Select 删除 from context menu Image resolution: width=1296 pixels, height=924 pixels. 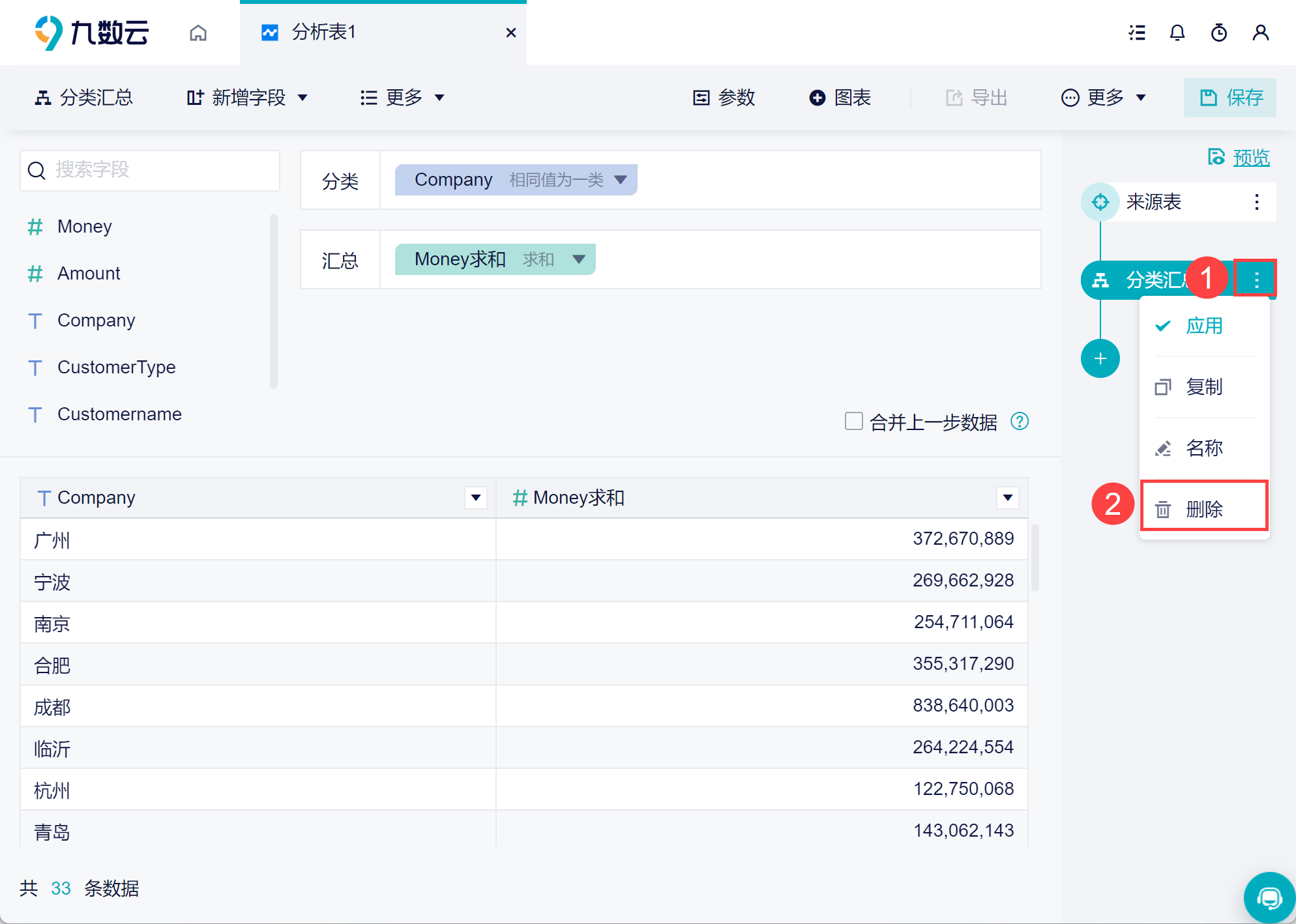click(1203, 508)
